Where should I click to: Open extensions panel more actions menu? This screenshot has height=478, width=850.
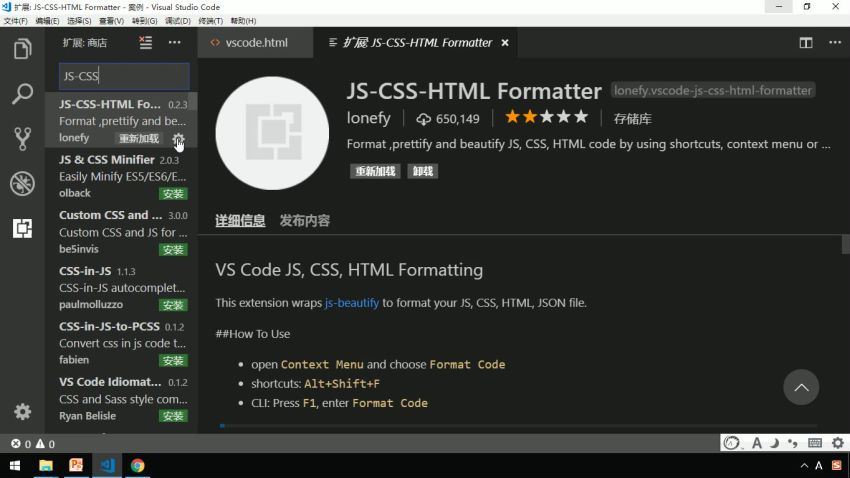click(x=175, y=42)
